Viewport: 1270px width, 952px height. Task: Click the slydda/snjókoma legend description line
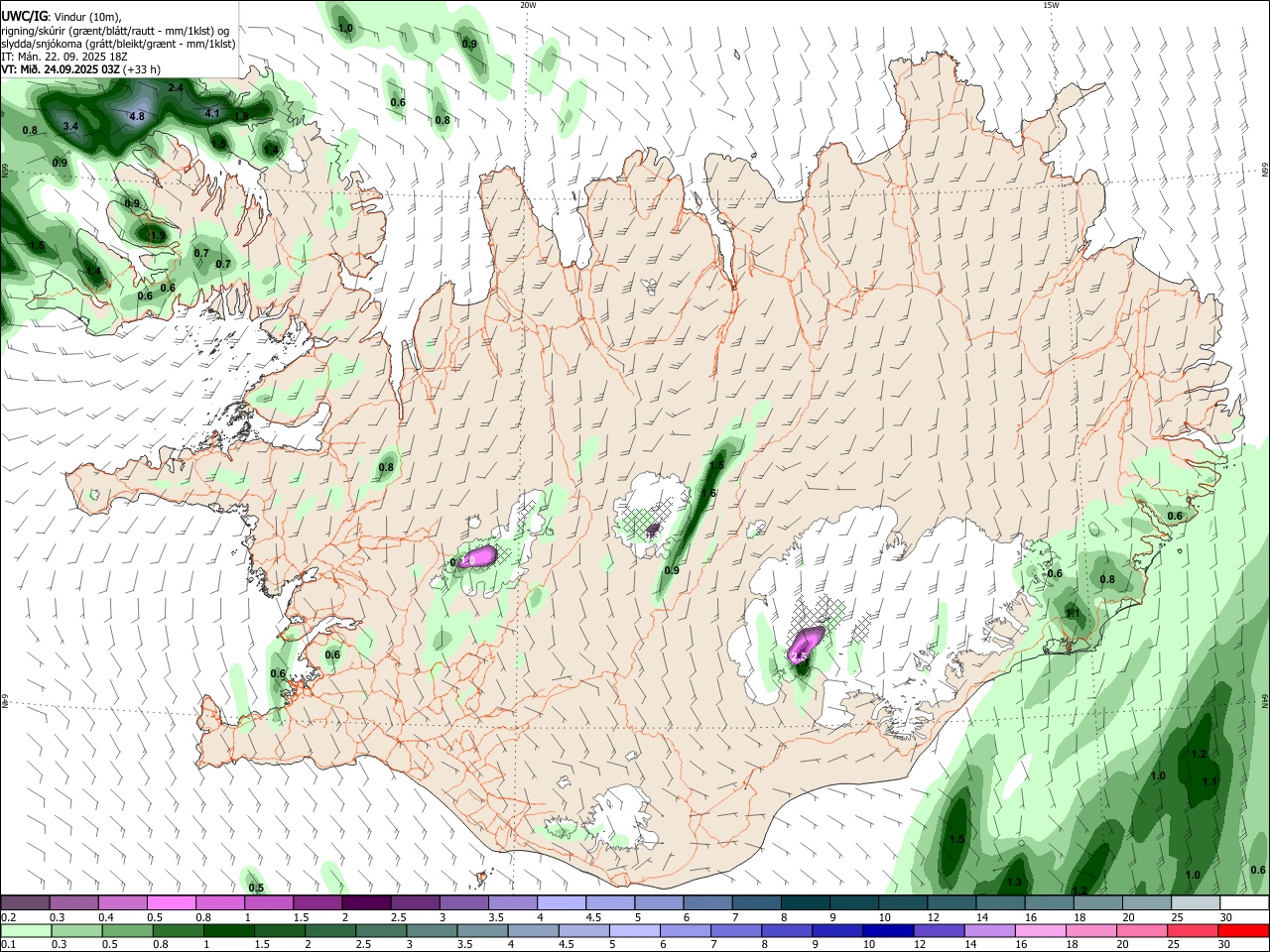(x=118, y=44)
